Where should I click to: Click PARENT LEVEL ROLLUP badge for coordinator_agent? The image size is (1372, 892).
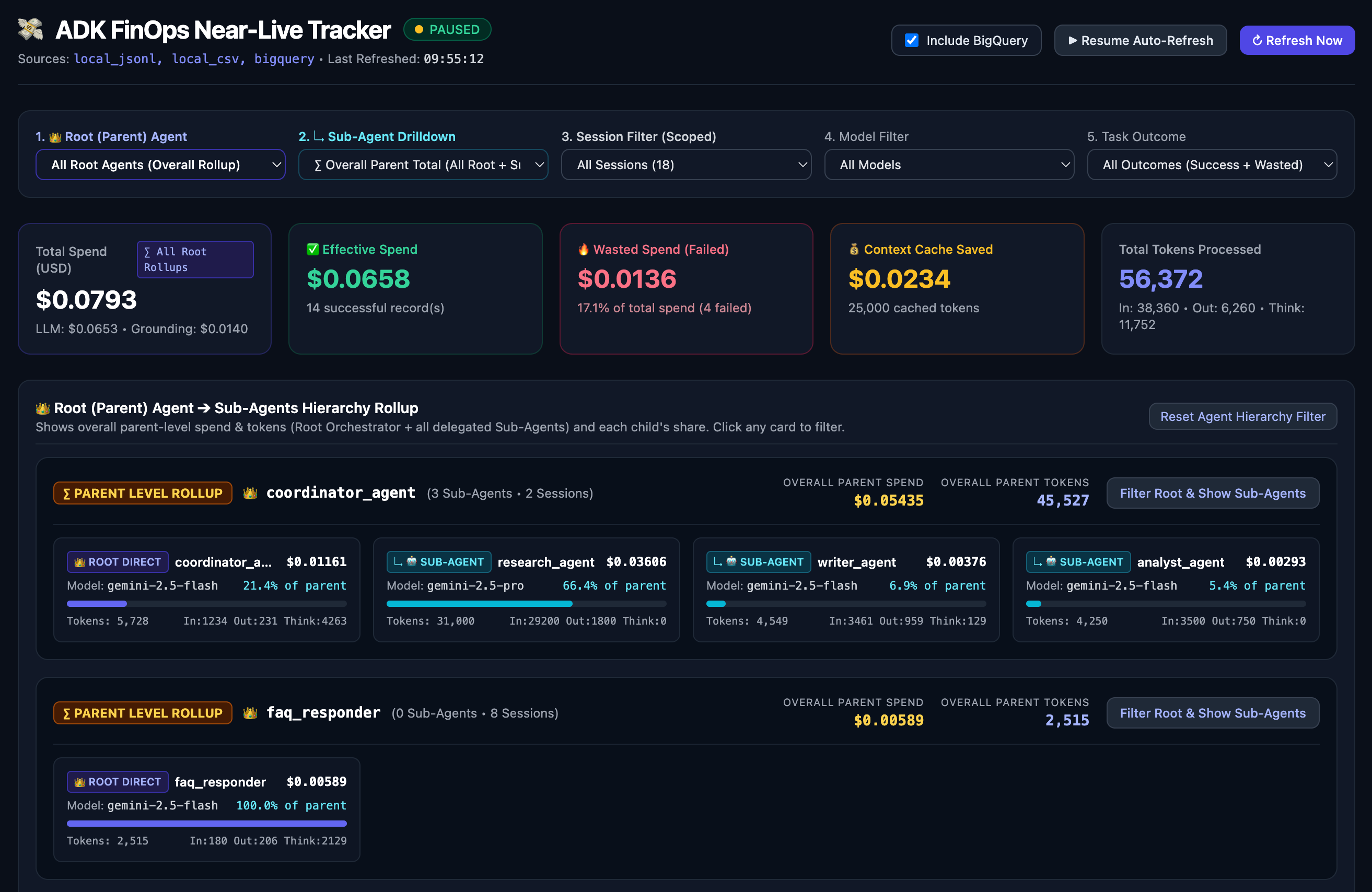point(143,493)
